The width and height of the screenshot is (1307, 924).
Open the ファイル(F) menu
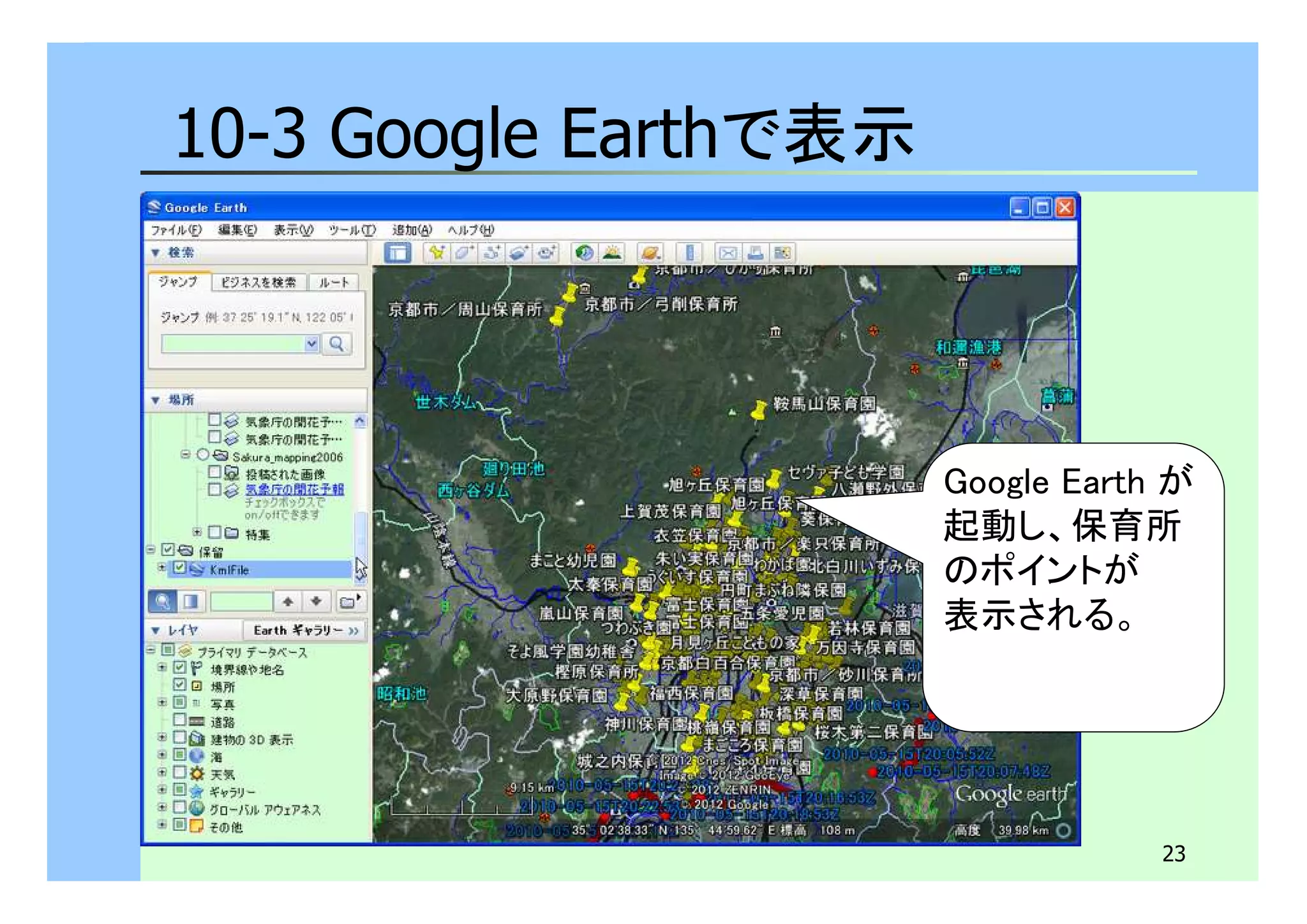tap(176, 230)
